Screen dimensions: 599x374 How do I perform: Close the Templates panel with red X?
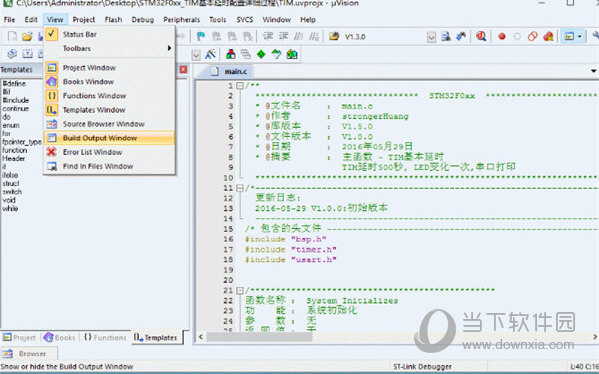click(x=183, y=69)
